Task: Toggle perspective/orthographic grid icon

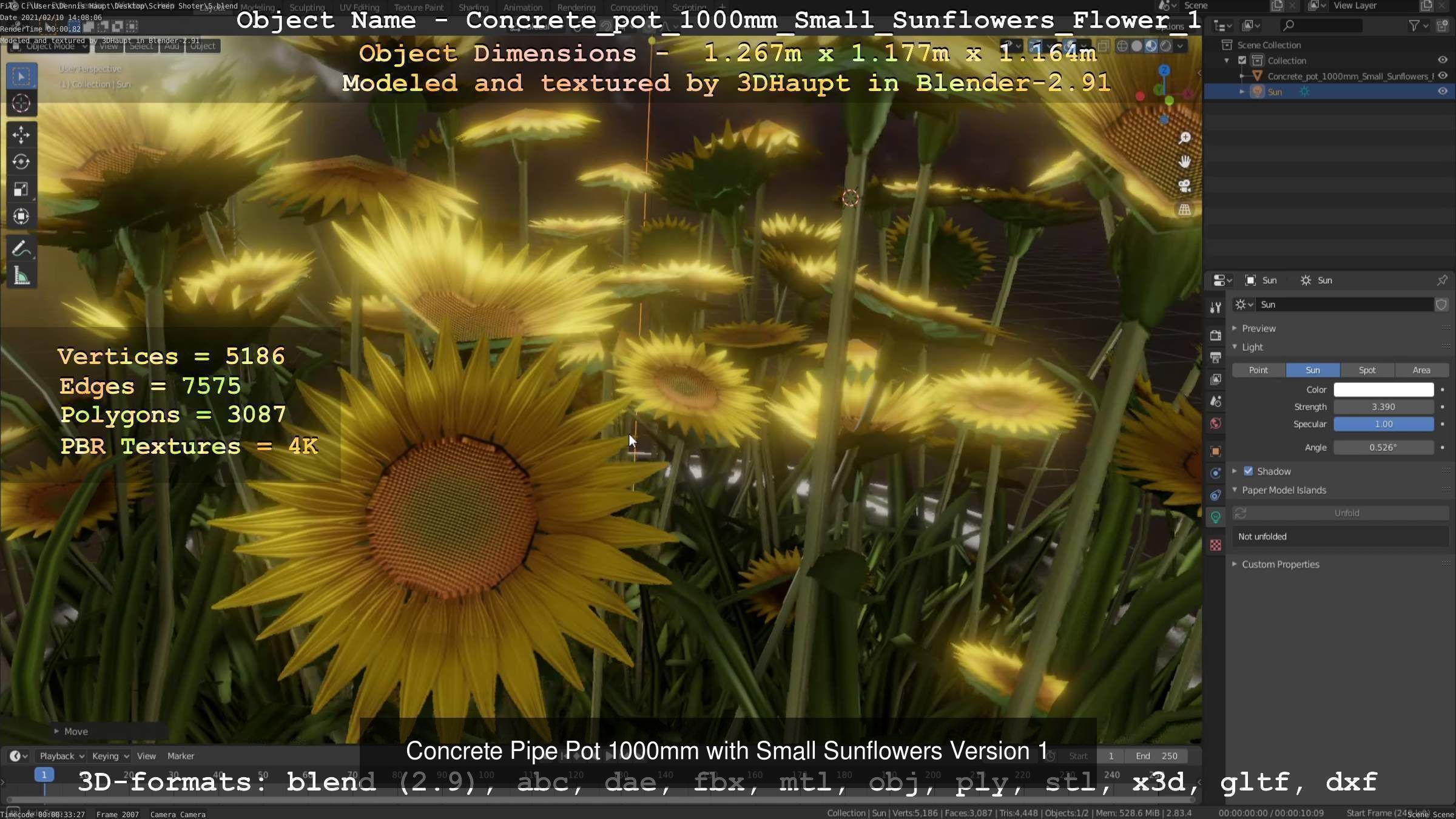Action: click(x=1184, y=210)
